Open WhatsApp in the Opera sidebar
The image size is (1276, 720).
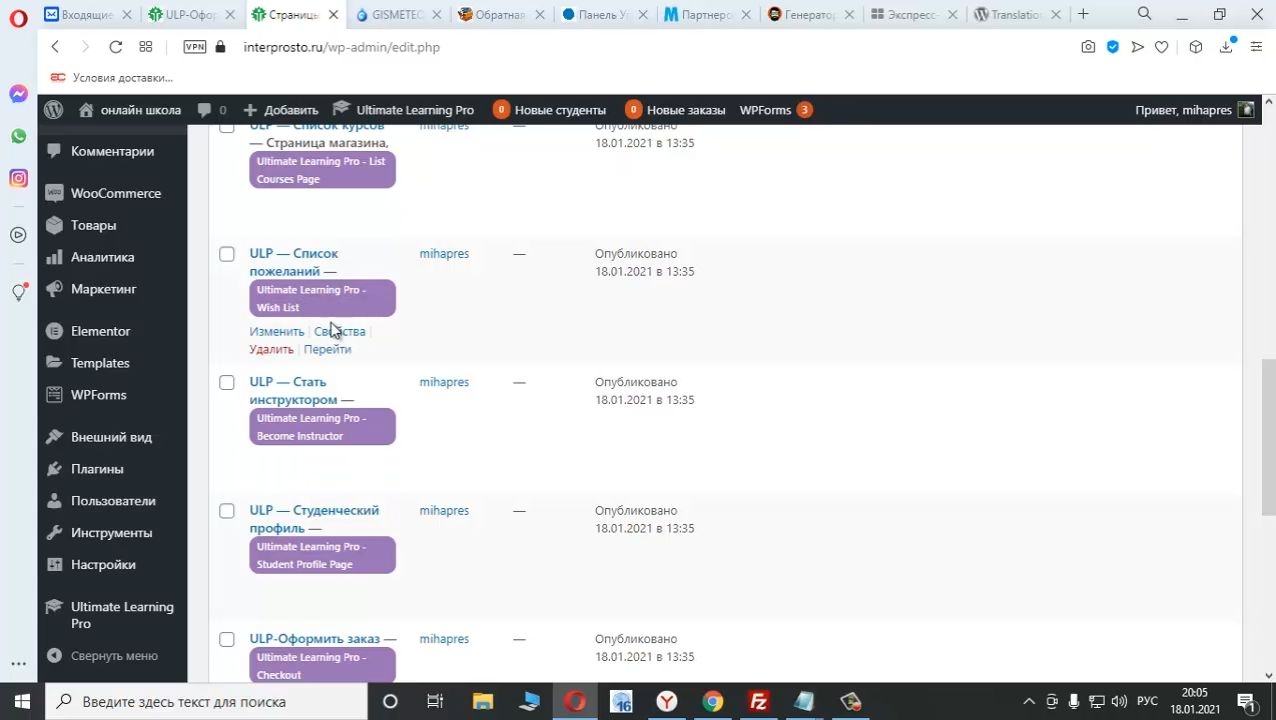[18, 136]
